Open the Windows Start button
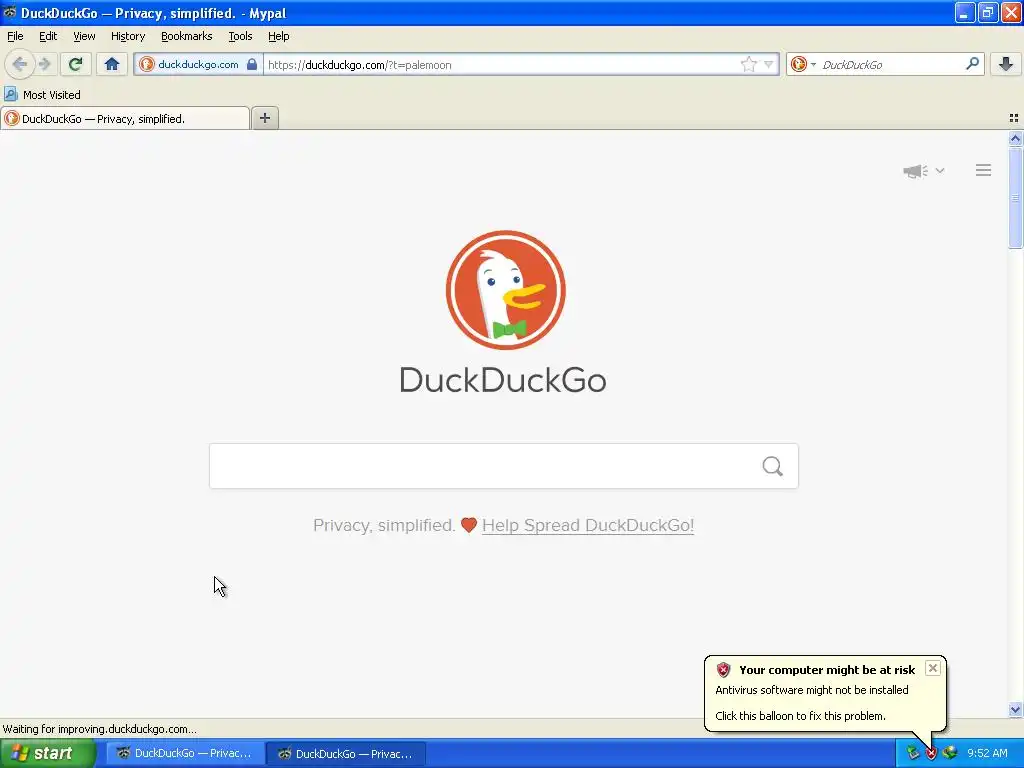This screenshot has height=768, width=1024. pyautogui.click(x=47, y=754)
